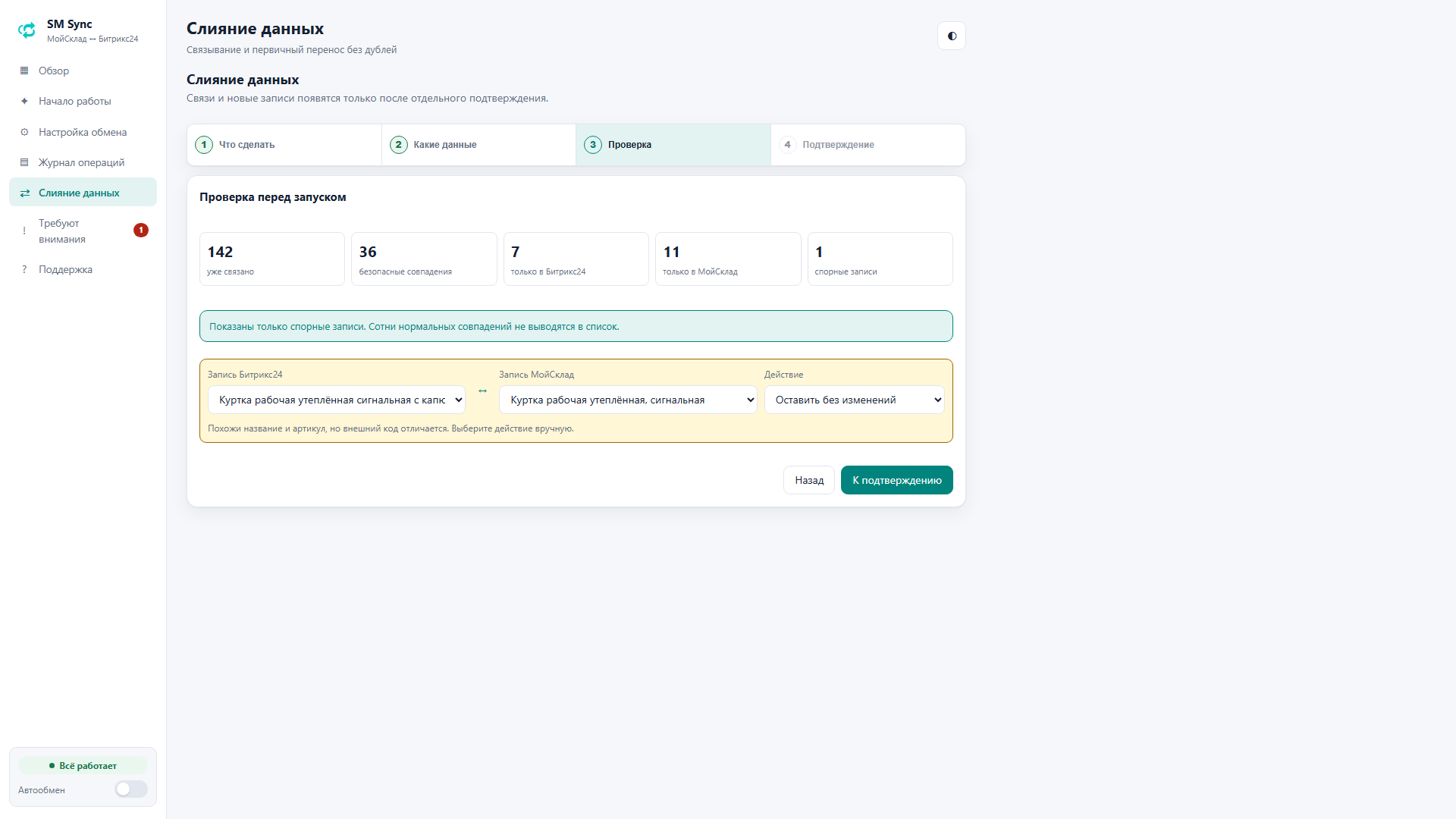Click the Слияние данных arrows icon
This screenshot has width=1456, height=819.
point(24,193)
